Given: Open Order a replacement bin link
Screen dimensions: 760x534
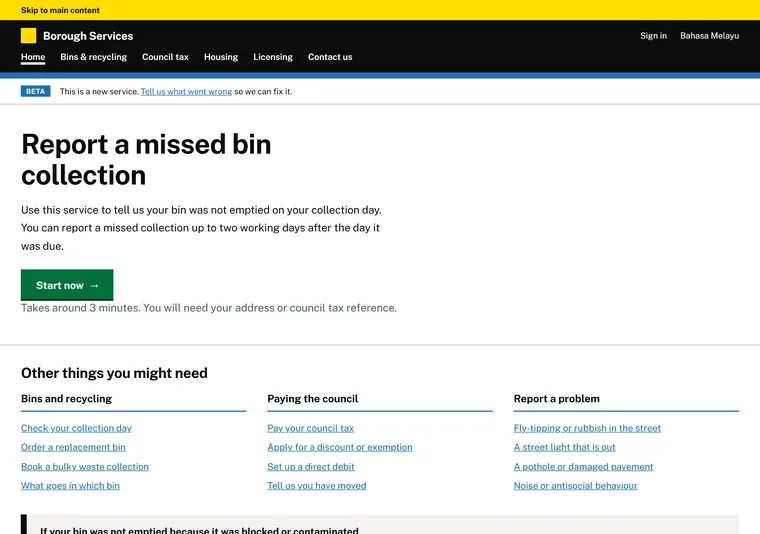Looking at the screenshot, I should click(73, 447).
